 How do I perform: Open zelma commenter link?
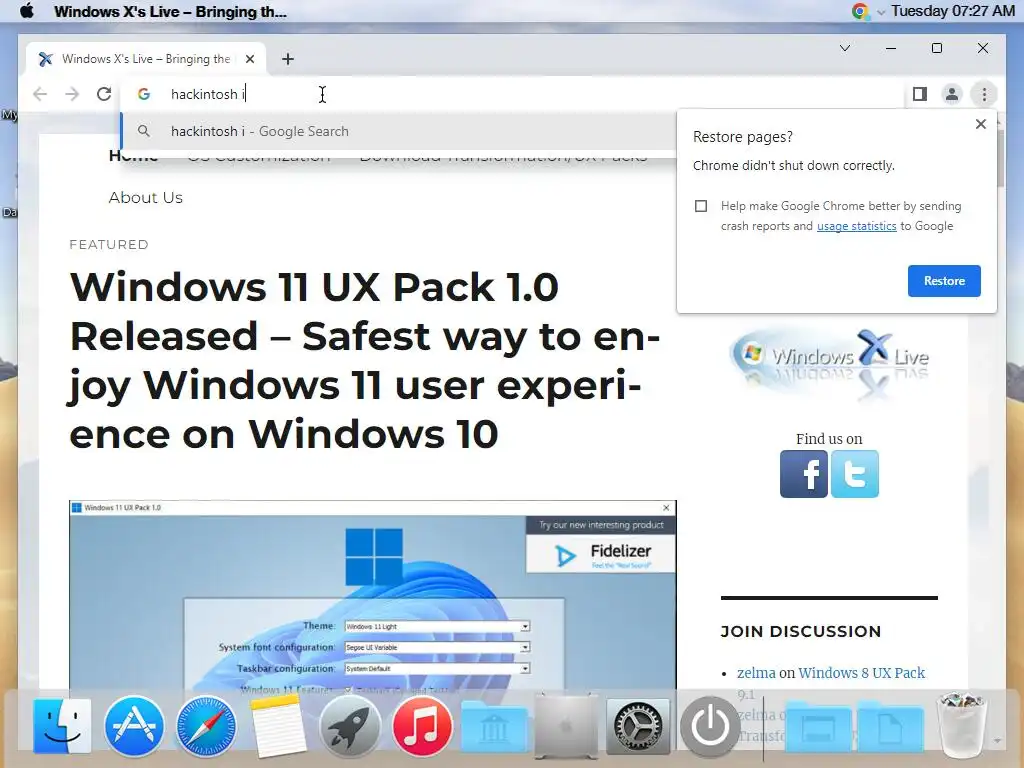coord(756,673)
